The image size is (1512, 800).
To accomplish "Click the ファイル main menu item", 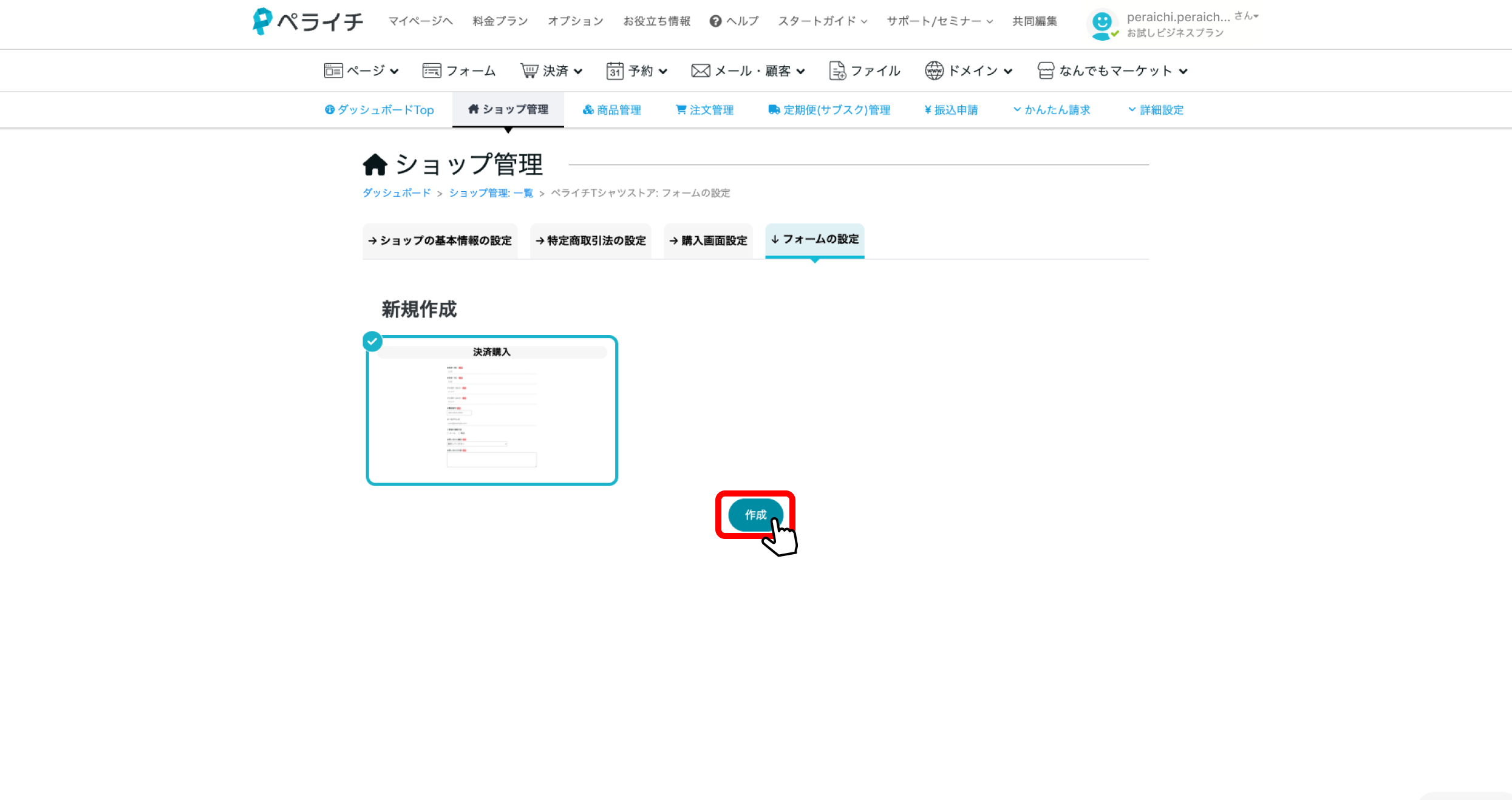I will [865, 71].
